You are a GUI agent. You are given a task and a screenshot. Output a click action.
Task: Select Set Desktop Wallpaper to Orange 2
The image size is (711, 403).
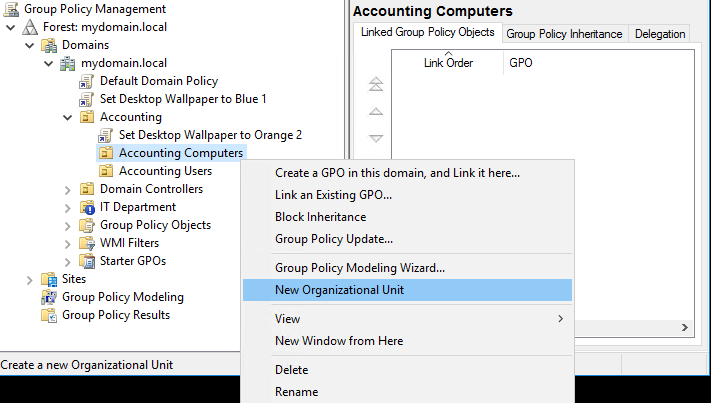click(x=210, y=135)
